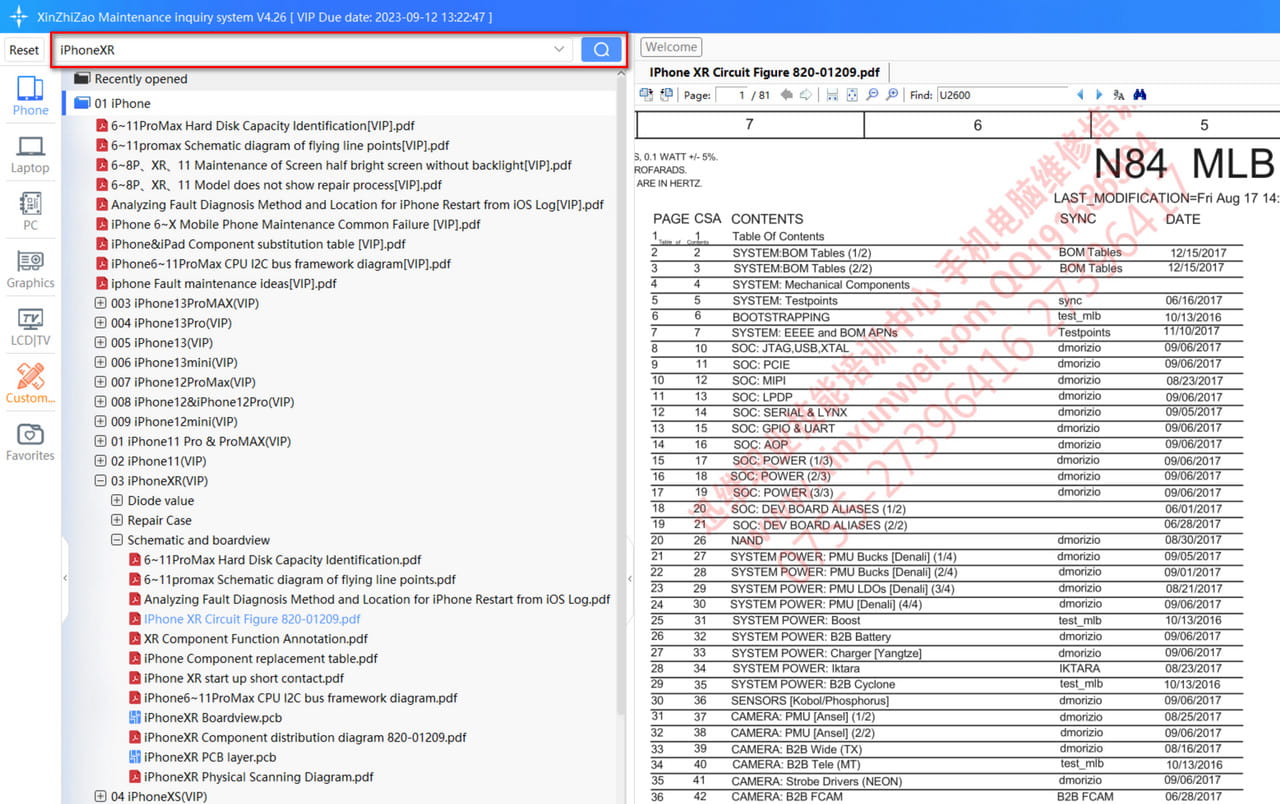
Task: Click the second page-layout icon in PDF toolbar
Action: point(666,95)
